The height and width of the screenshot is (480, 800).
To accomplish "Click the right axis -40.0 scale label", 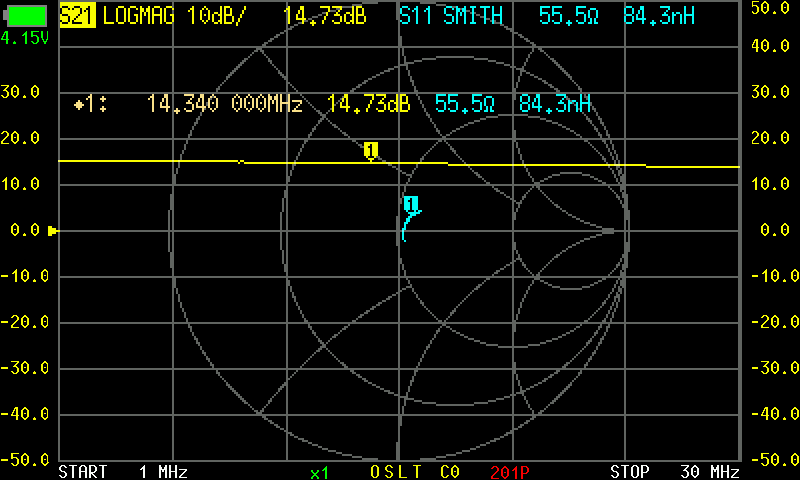I will click(x=775, y=414).
